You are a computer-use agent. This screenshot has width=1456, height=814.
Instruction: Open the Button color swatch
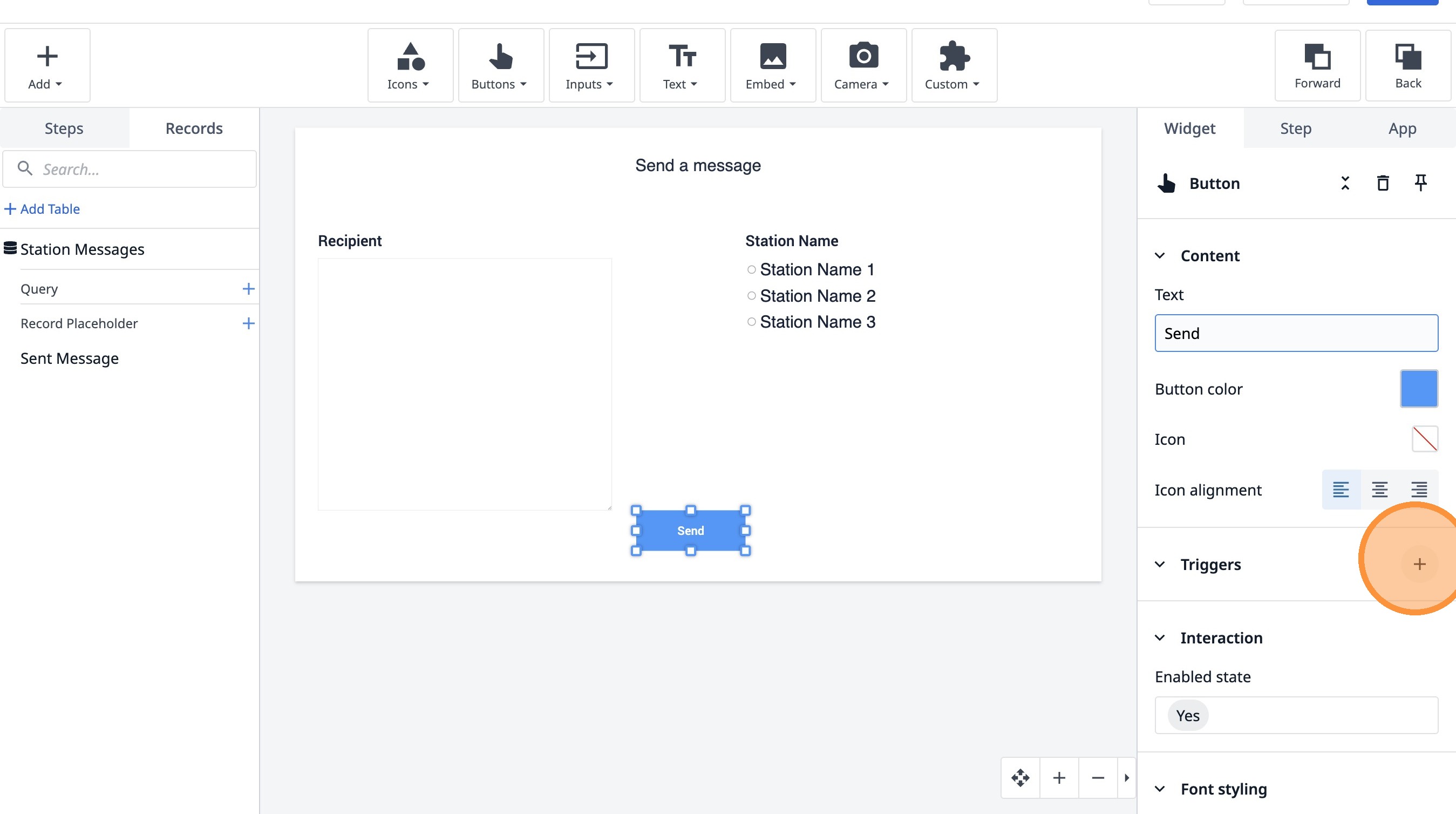(1418, 389)
